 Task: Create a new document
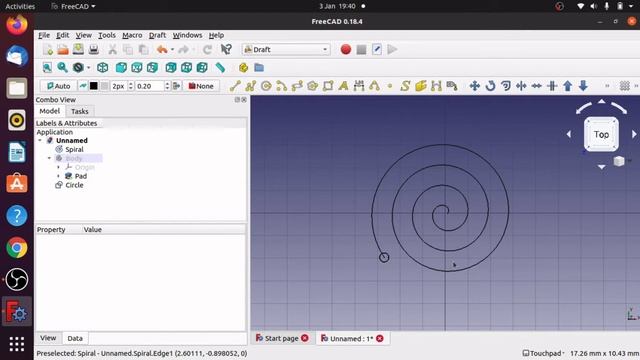(x=48, y=49)
